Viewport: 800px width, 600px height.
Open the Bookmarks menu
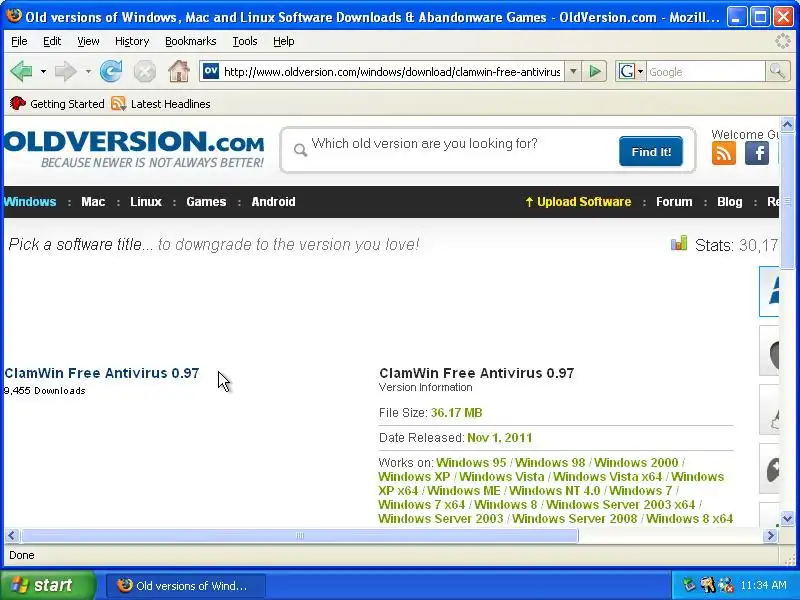tap(191, 41)
